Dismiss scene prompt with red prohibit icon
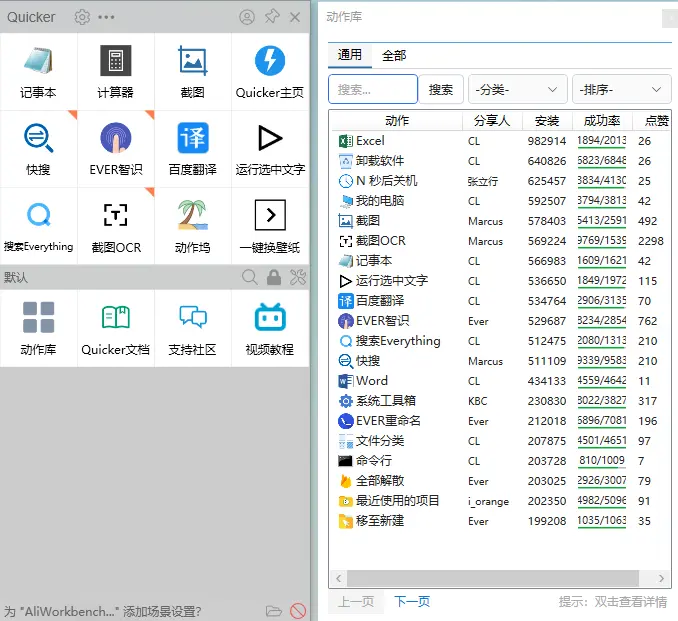678x621 pixels. (298, 611)
